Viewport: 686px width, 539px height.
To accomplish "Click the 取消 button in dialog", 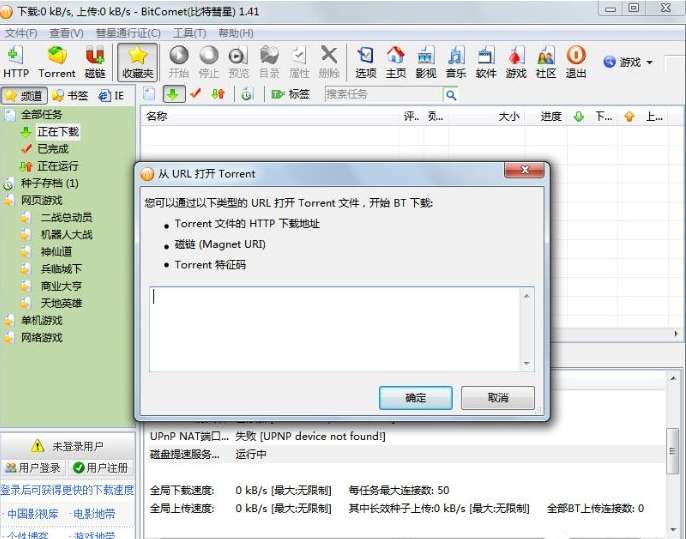I will point(498,398).
